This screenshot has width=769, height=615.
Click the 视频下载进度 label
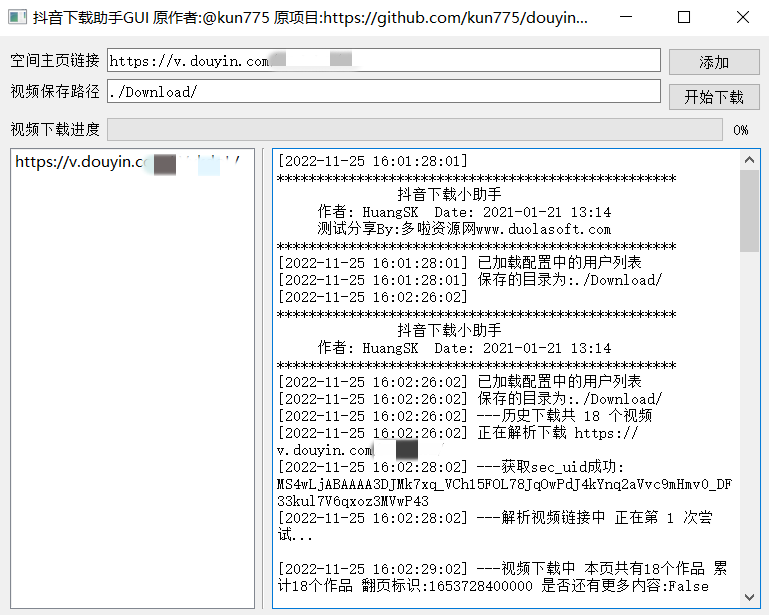pos(55,129)
